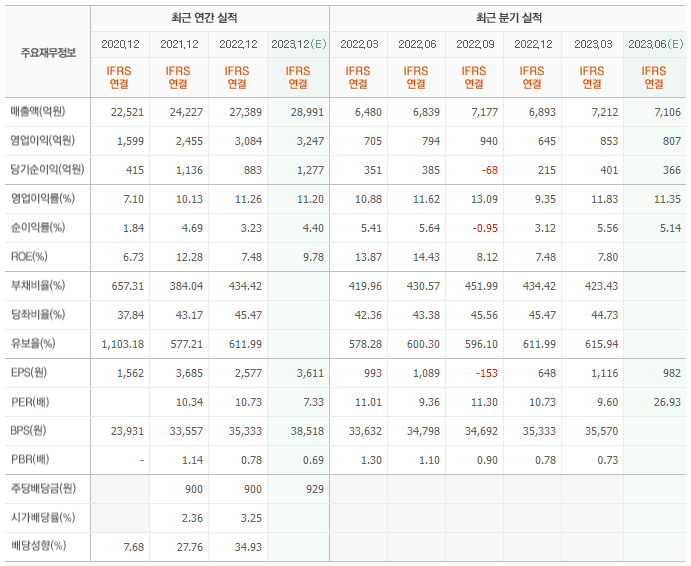Click the 당좌비율(%) row label
Image resolution: width=691 pixels, height=566 pixels.
pos(38,315)
